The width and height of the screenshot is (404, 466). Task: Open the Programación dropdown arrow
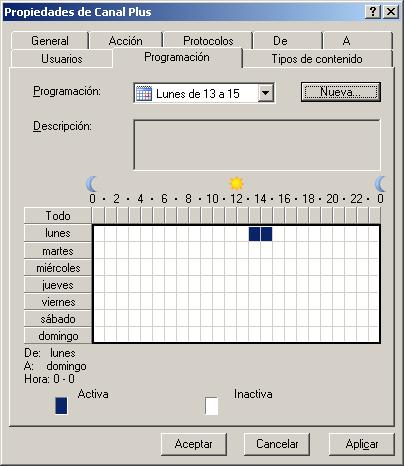(x=266, y=93)
